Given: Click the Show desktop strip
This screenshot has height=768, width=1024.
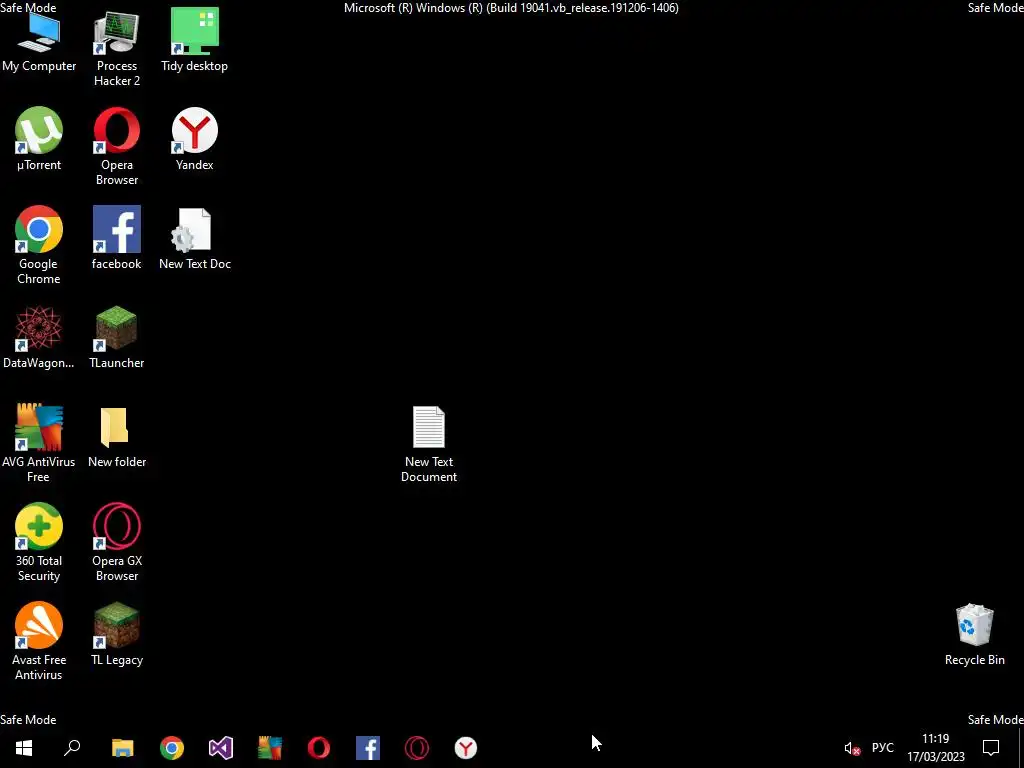Looking at the screenshot, I should (1021, 748).
